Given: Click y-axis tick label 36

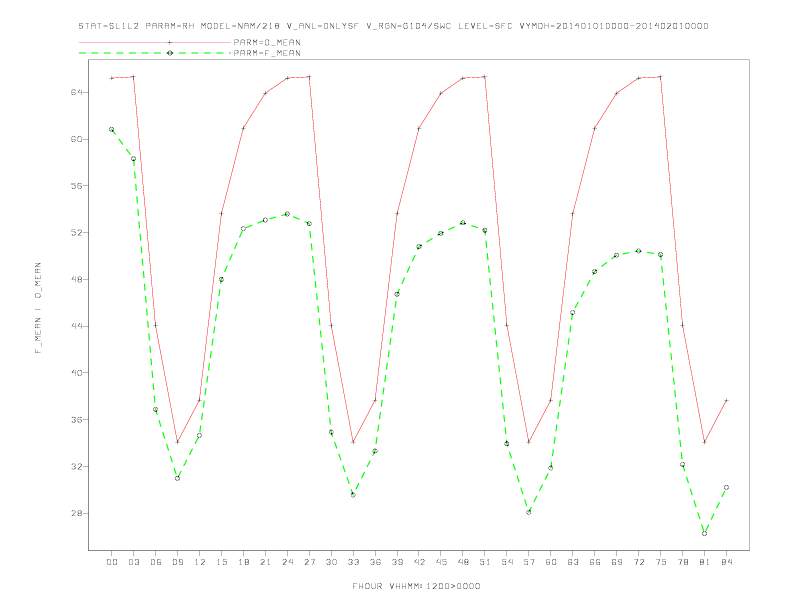Looking at the screenshot, I should (76, 420).
